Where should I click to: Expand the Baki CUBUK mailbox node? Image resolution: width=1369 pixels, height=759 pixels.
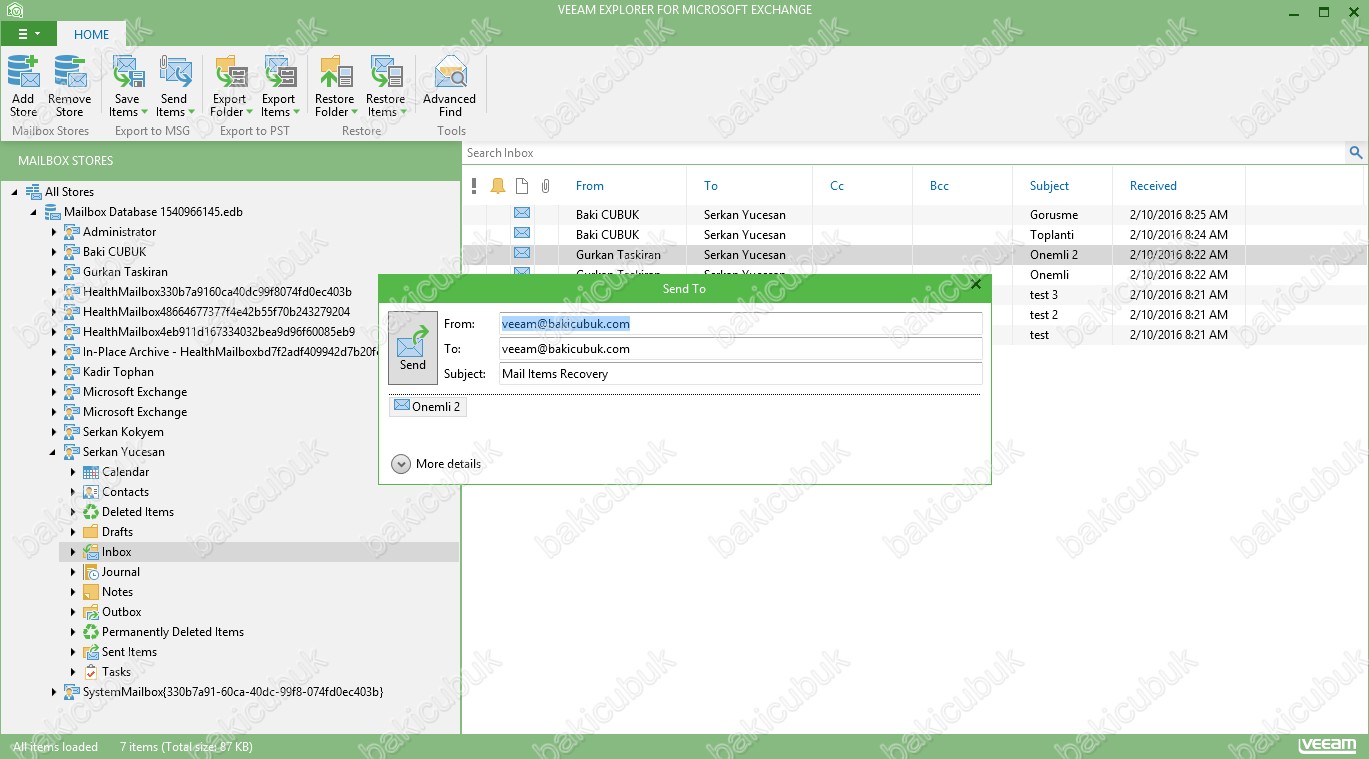tap(54, 252)
